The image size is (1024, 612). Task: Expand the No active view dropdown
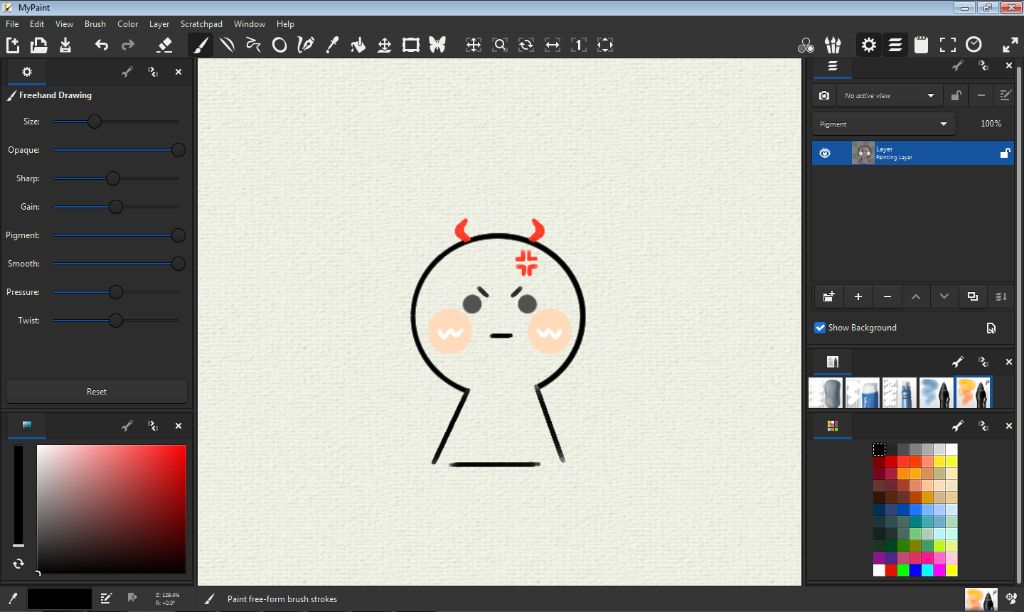890,96
